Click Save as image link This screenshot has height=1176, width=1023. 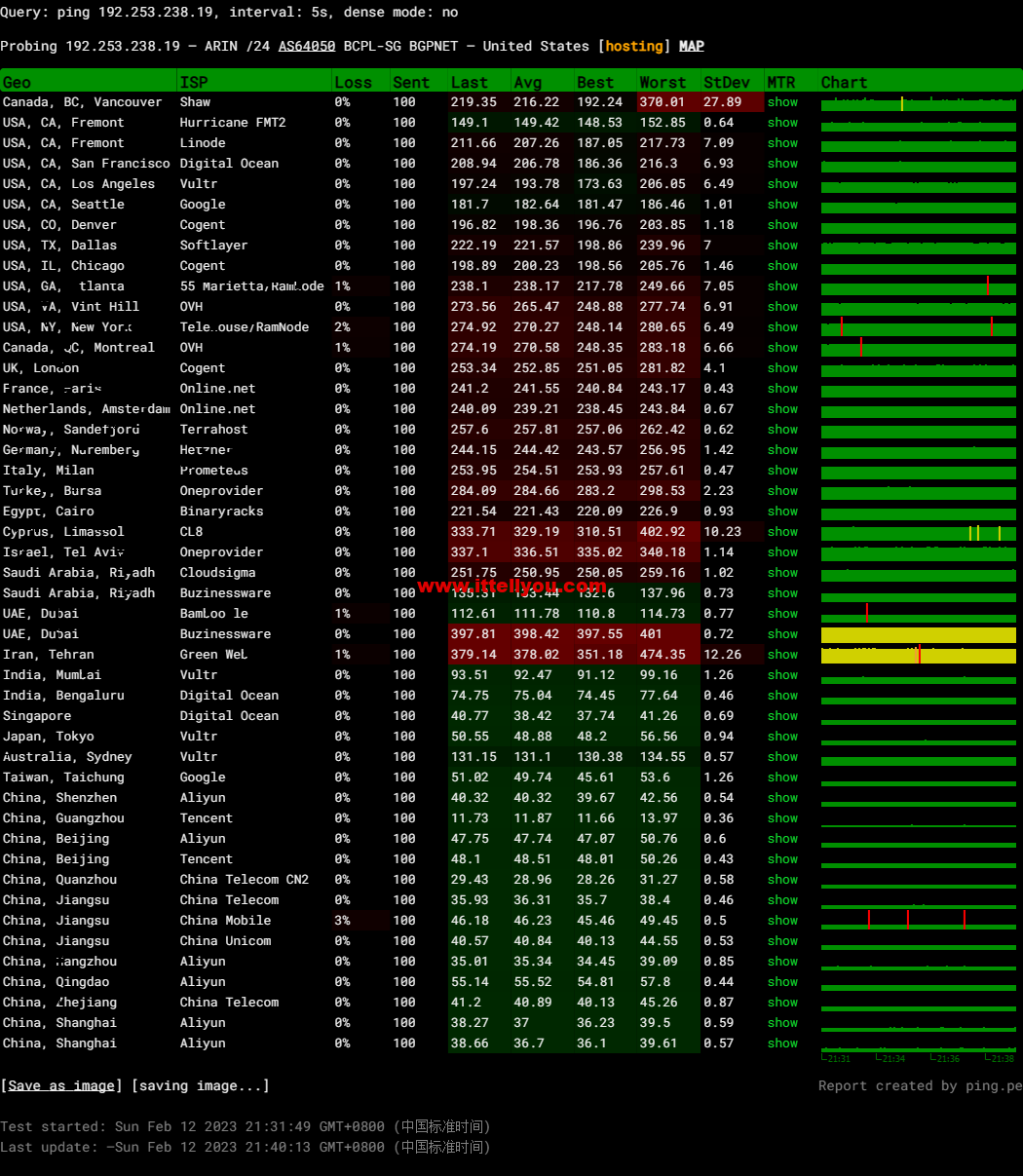(61, 1085)
